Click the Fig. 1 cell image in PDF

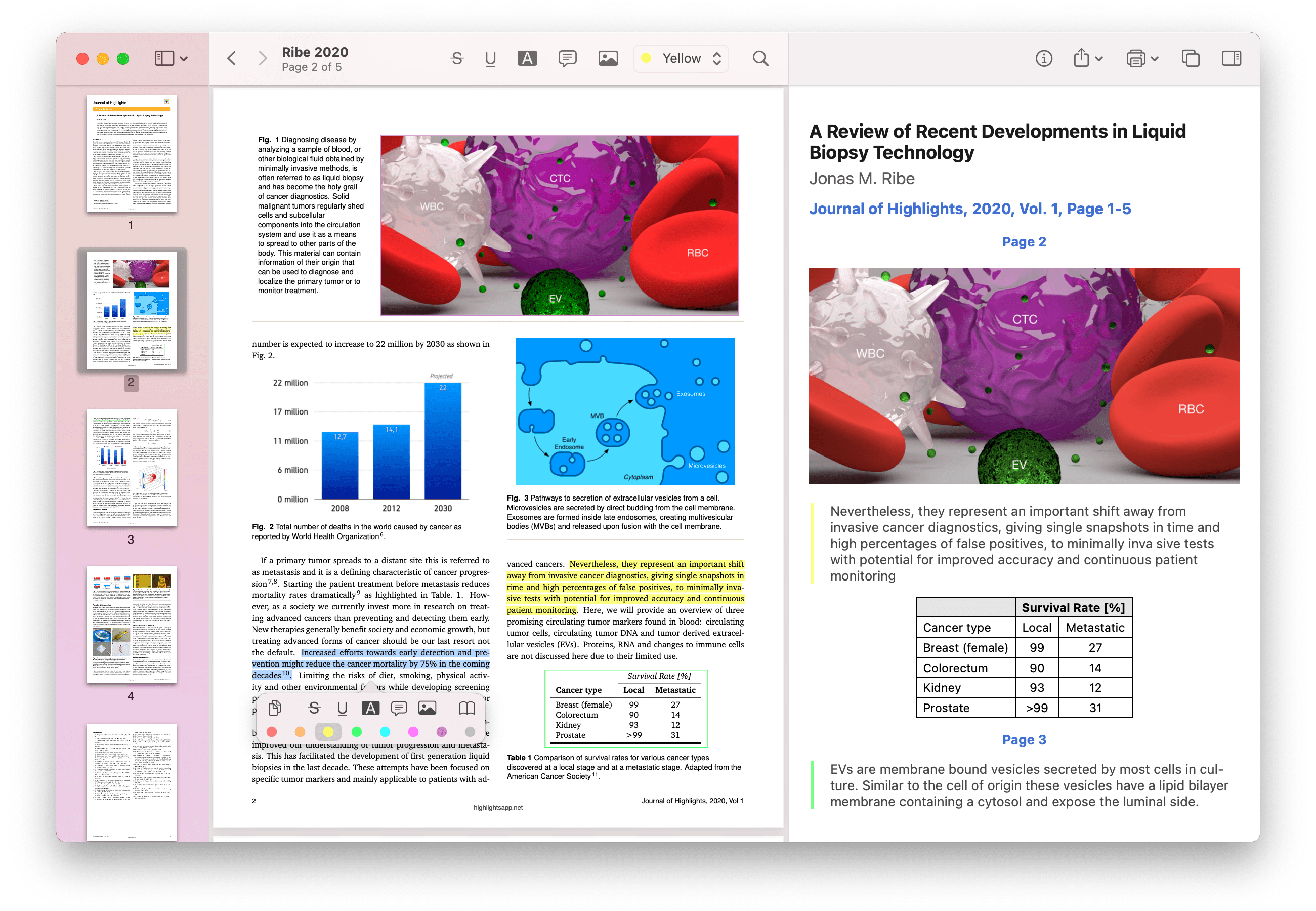coord(560,225)
